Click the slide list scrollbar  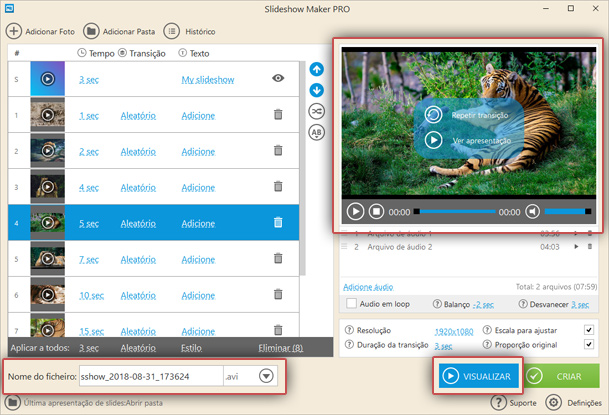coord(302,168)
